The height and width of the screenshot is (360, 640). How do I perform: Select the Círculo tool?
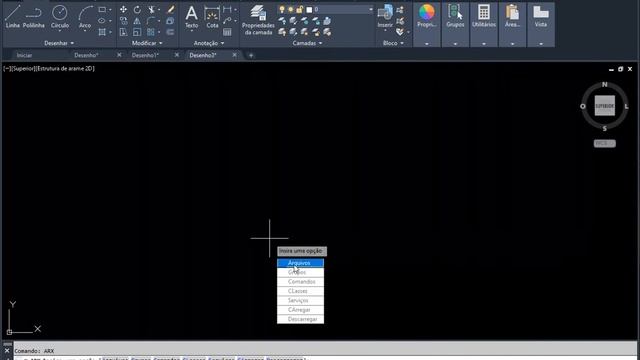point(60,17)
